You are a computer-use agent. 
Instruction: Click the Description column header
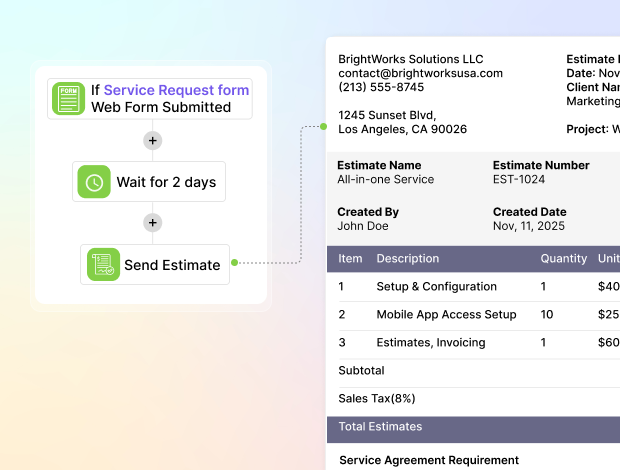[408, 259]
